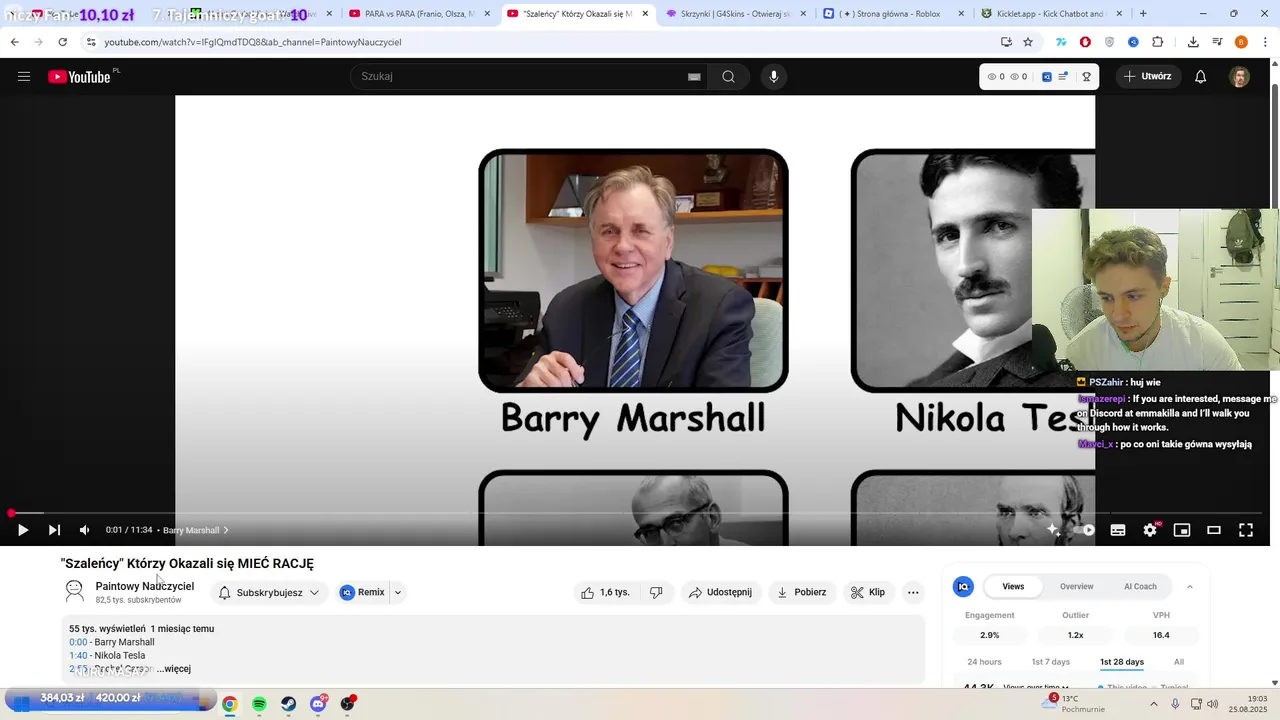This screenshot has width=1280, height=720.
Task: Open the Chrome three-dot menu
Action: pos(1265,42)
